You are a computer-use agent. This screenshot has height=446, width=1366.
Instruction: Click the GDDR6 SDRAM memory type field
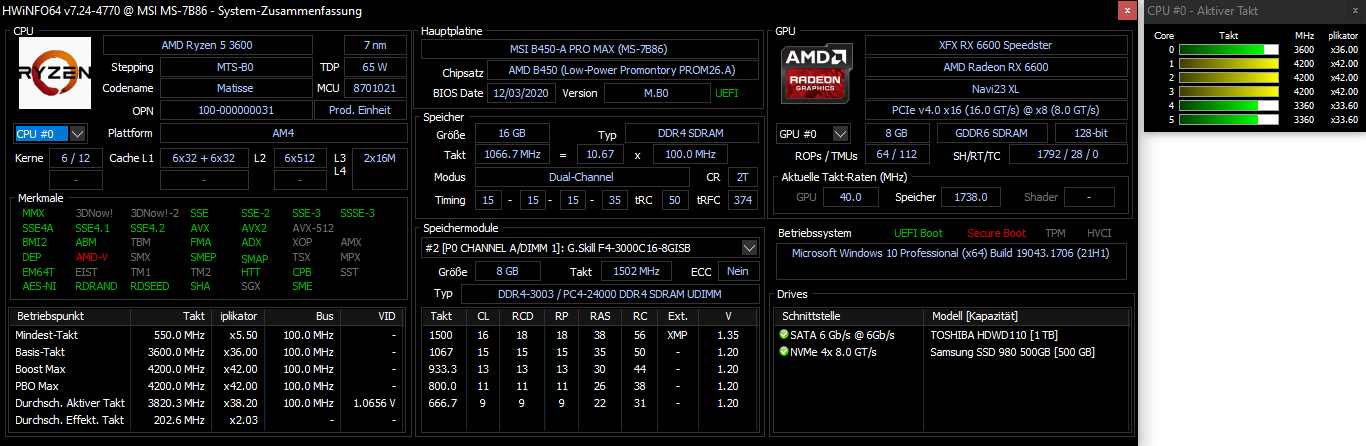pyautogui.click(x=991, y=133)
